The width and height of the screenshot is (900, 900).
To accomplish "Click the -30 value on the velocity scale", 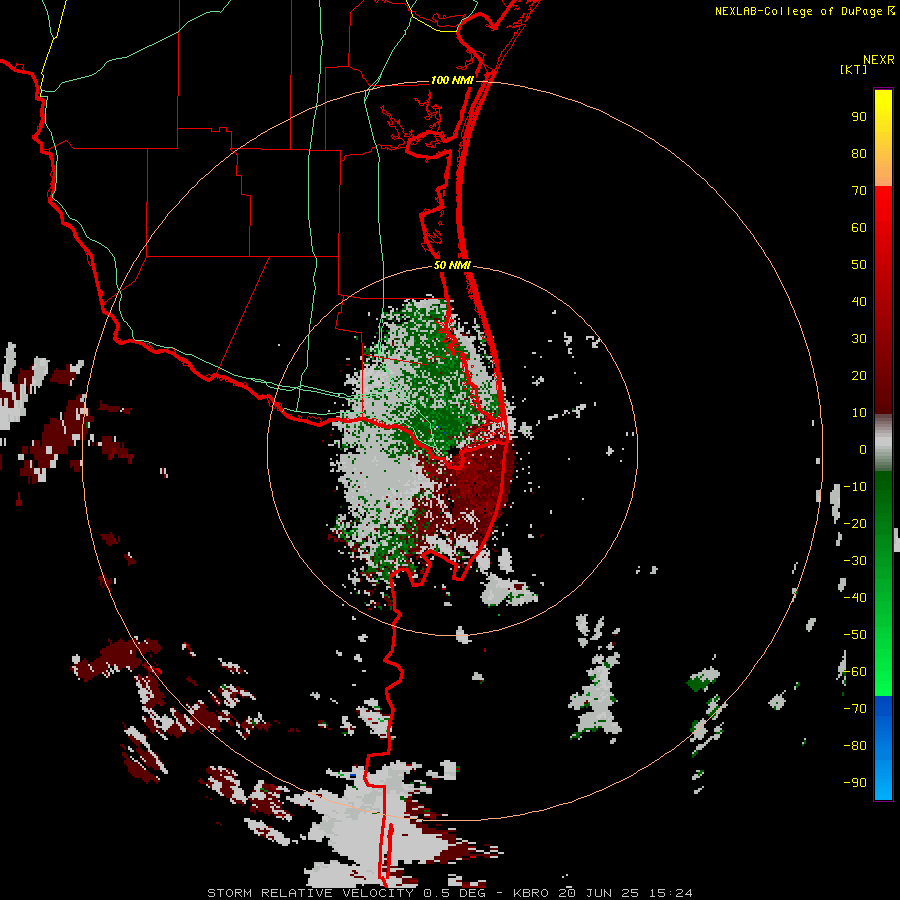I will click(x=855, y=561).
